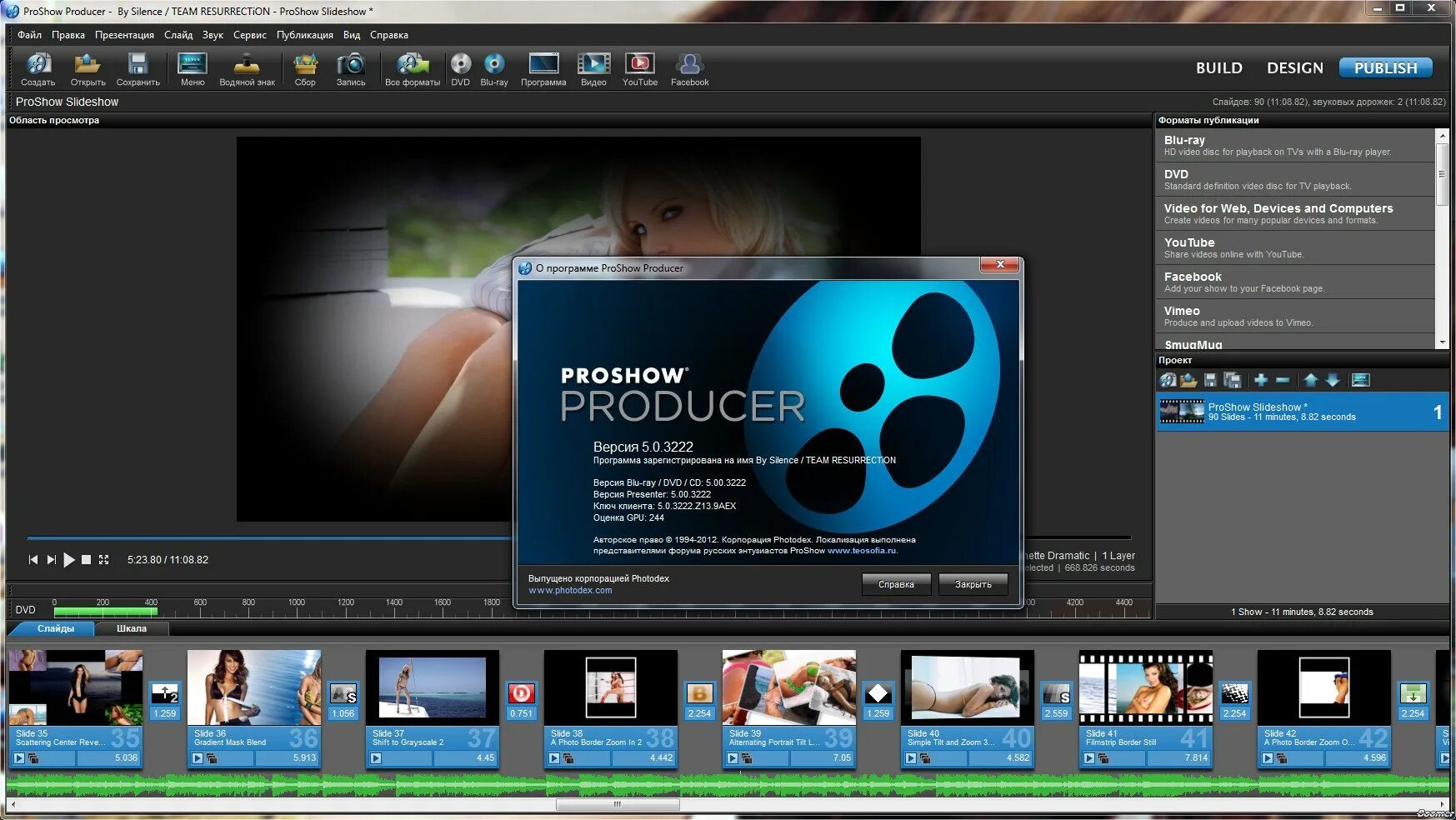The image size is (1456, 820).
Task: Select the Водяной знак watermark tool
Action: [x=247, y=68]
